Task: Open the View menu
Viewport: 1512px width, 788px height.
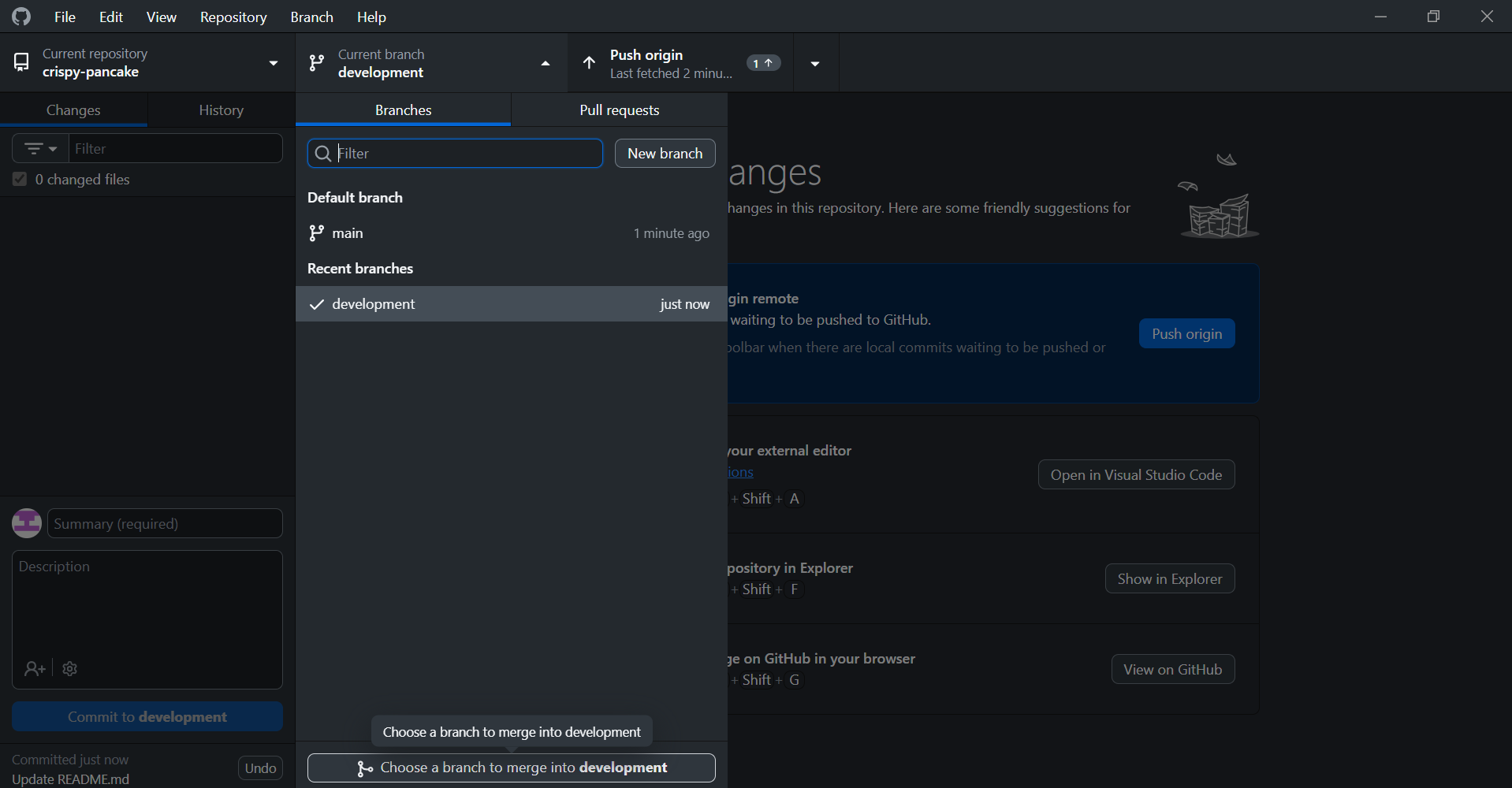Action: [x=162, y=17]
